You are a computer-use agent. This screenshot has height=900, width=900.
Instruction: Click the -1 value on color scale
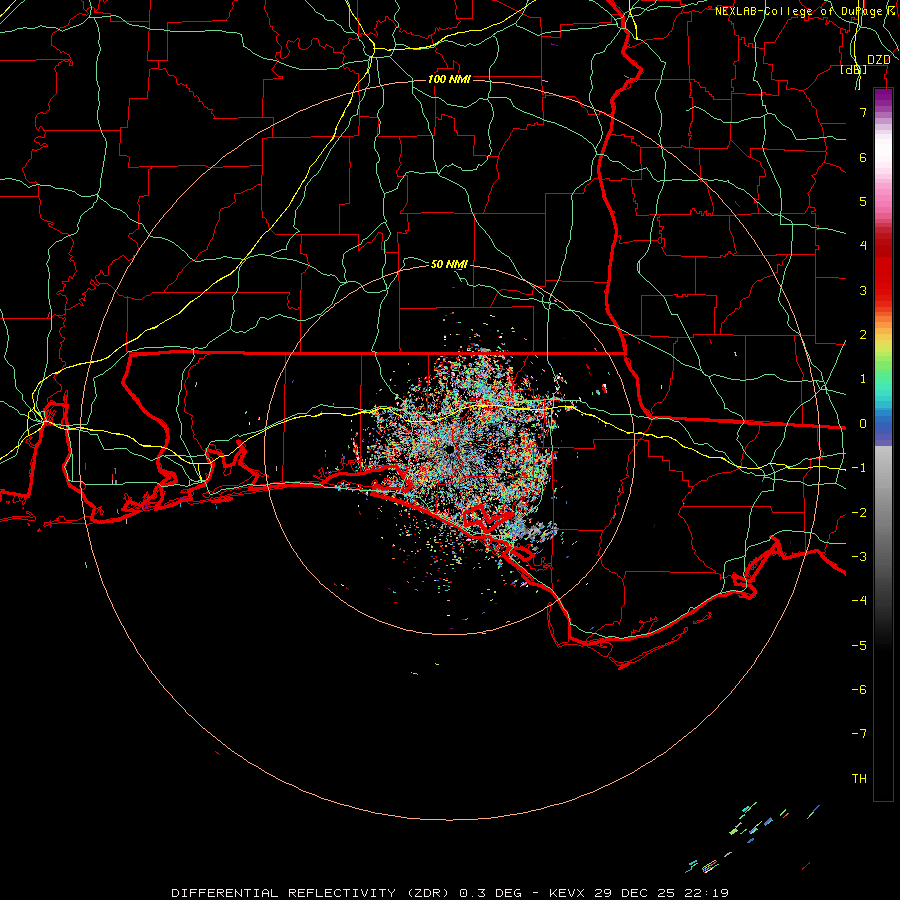tap(859, 468)
